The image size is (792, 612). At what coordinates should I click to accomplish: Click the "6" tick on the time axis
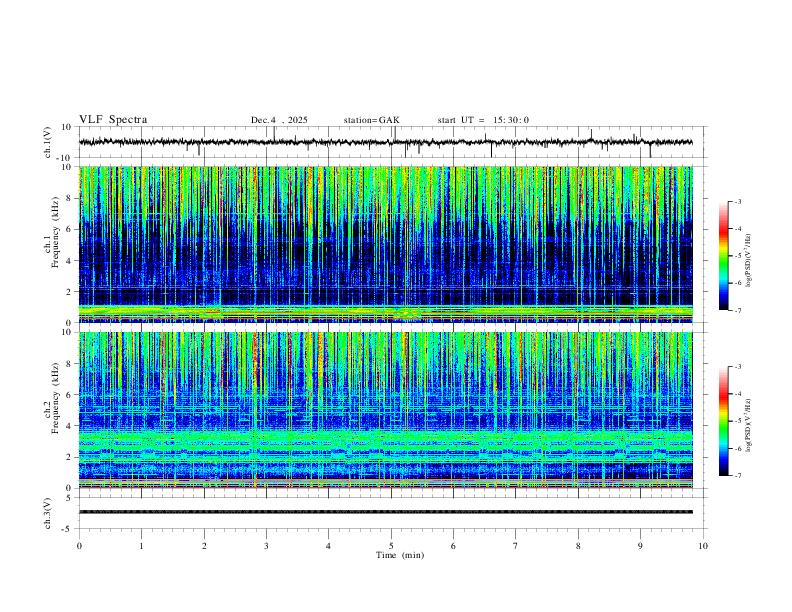pyautogui.click(x=454, y=546)
